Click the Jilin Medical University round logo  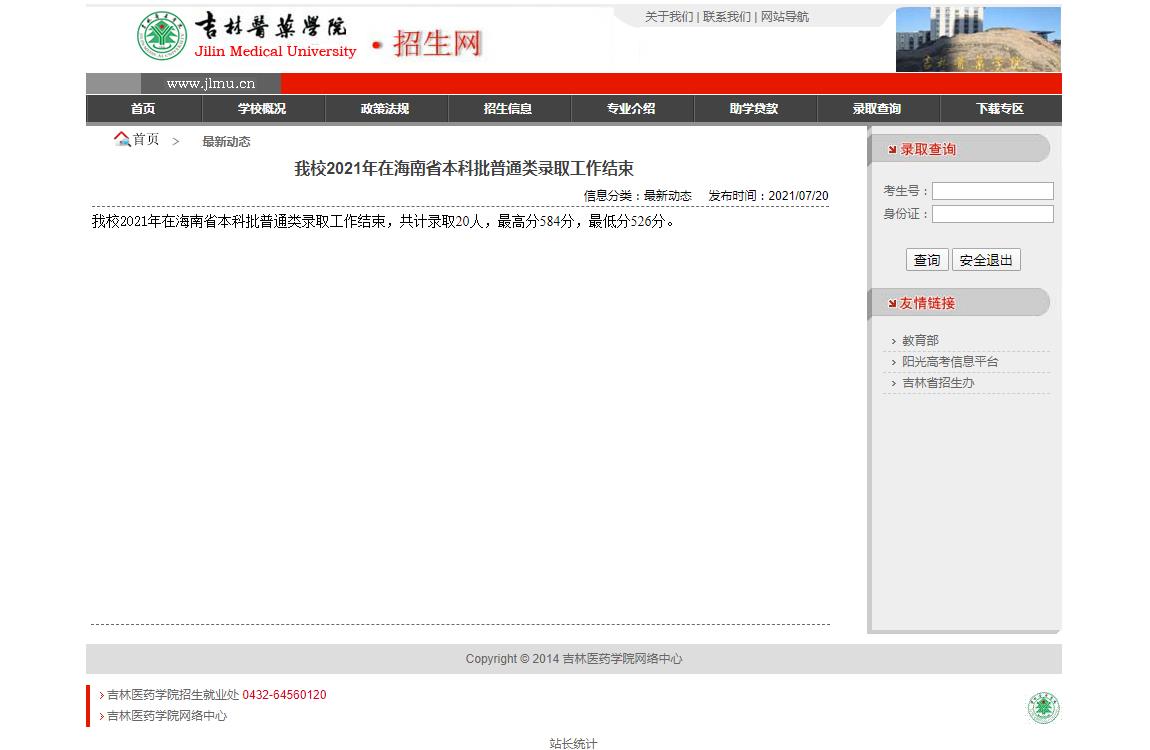[x=161, y=36]
